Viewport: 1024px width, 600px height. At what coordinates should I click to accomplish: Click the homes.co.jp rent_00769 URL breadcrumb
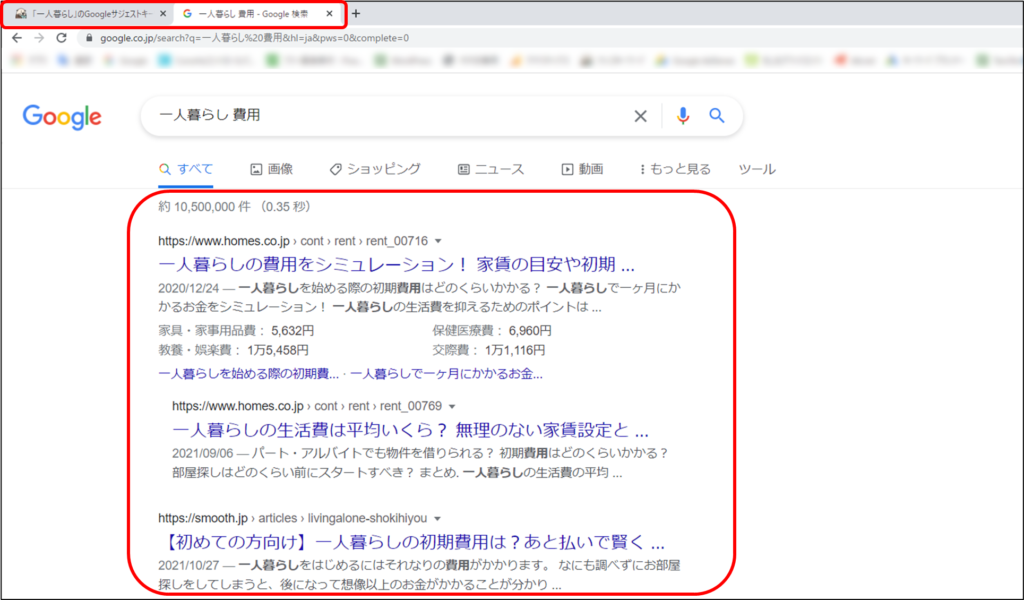pyautogui.click(x=307, y=406)
